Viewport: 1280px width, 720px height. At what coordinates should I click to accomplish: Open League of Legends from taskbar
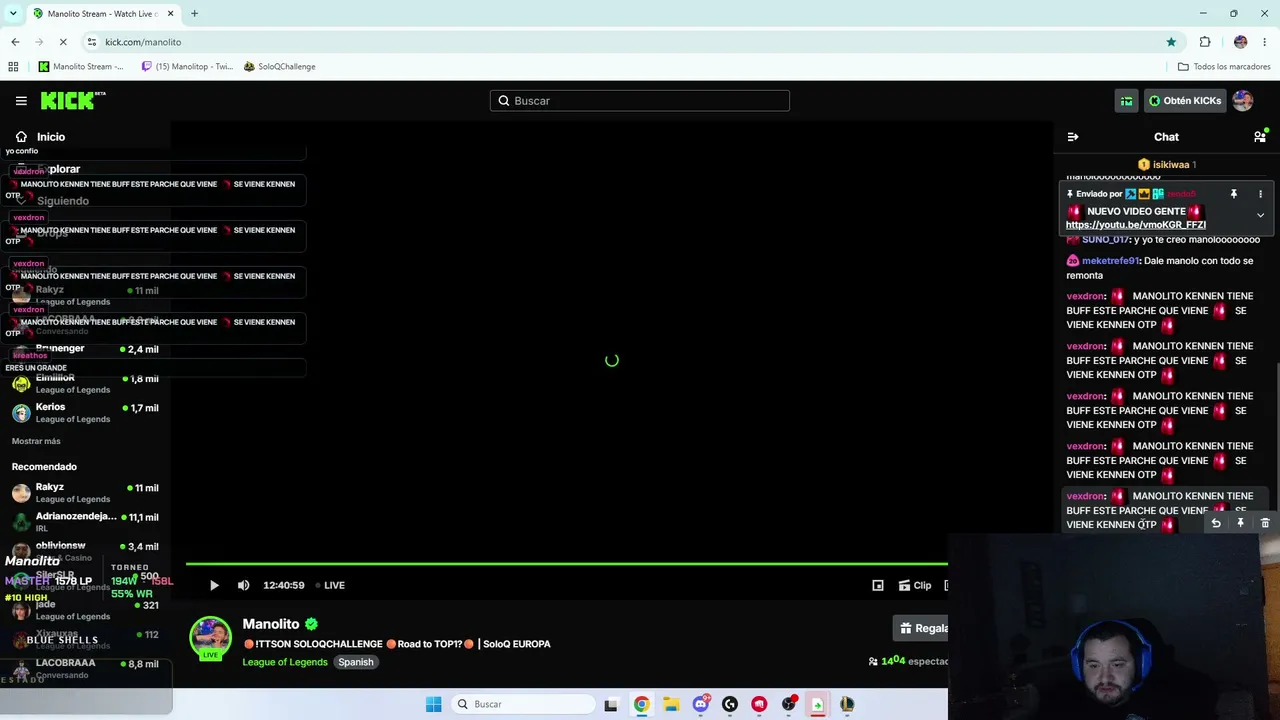[x=847, y=704]
